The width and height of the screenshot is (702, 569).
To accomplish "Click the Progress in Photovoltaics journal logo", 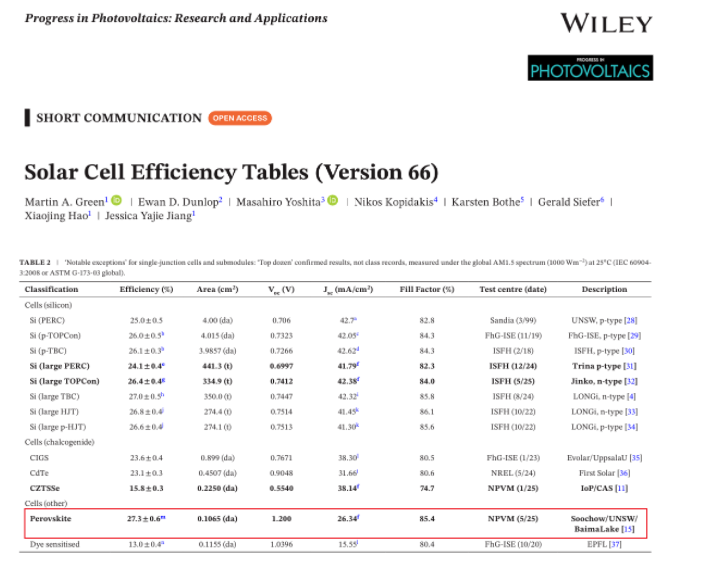I will 590,67.
